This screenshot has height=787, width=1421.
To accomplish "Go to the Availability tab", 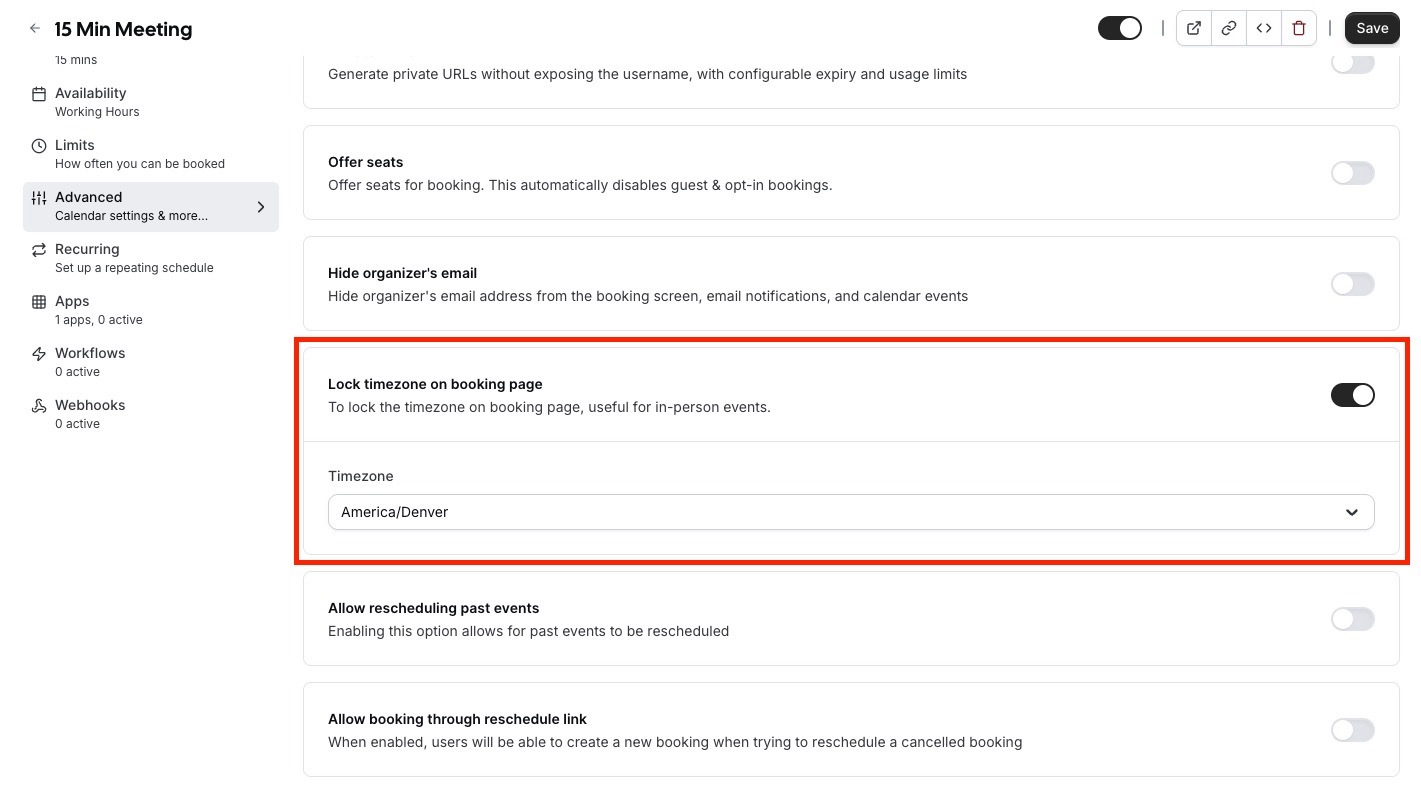I will click(x=151, y=102).
